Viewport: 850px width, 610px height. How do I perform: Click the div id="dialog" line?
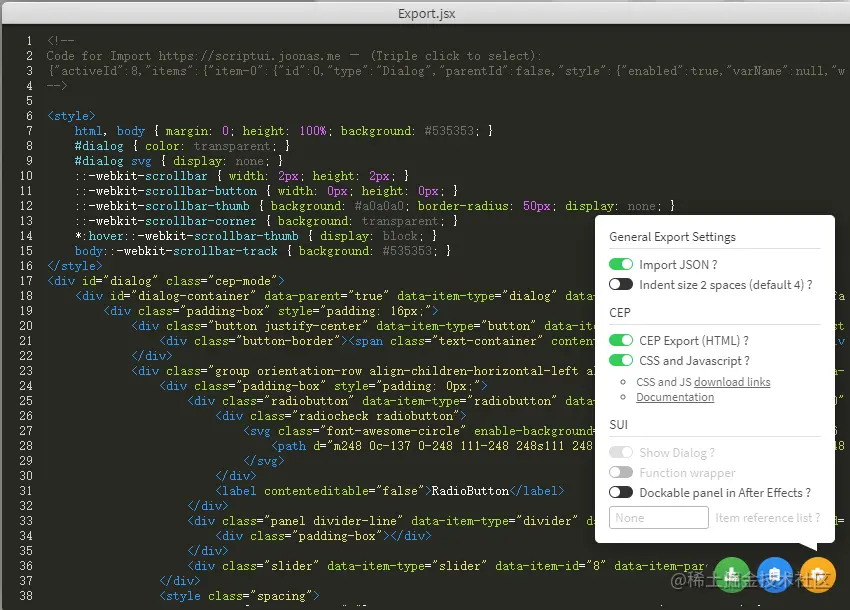point(165,281)
